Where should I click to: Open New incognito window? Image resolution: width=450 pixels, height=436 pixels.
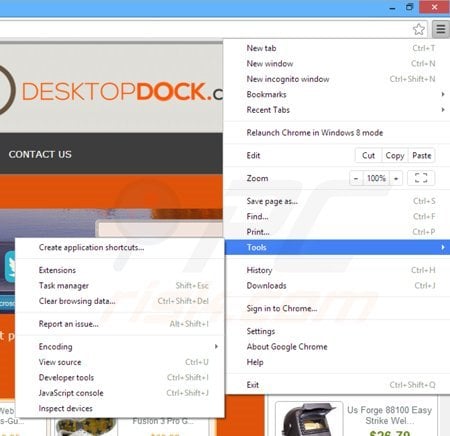pos(337,79)
